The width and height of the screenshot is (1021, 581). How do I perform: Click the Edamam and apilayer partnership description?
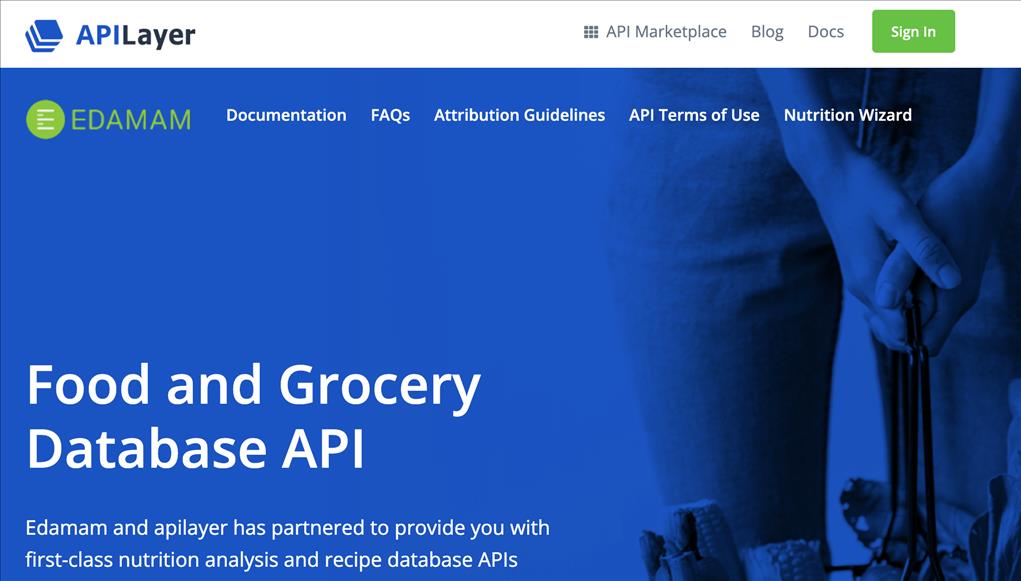tap(287, 543)
